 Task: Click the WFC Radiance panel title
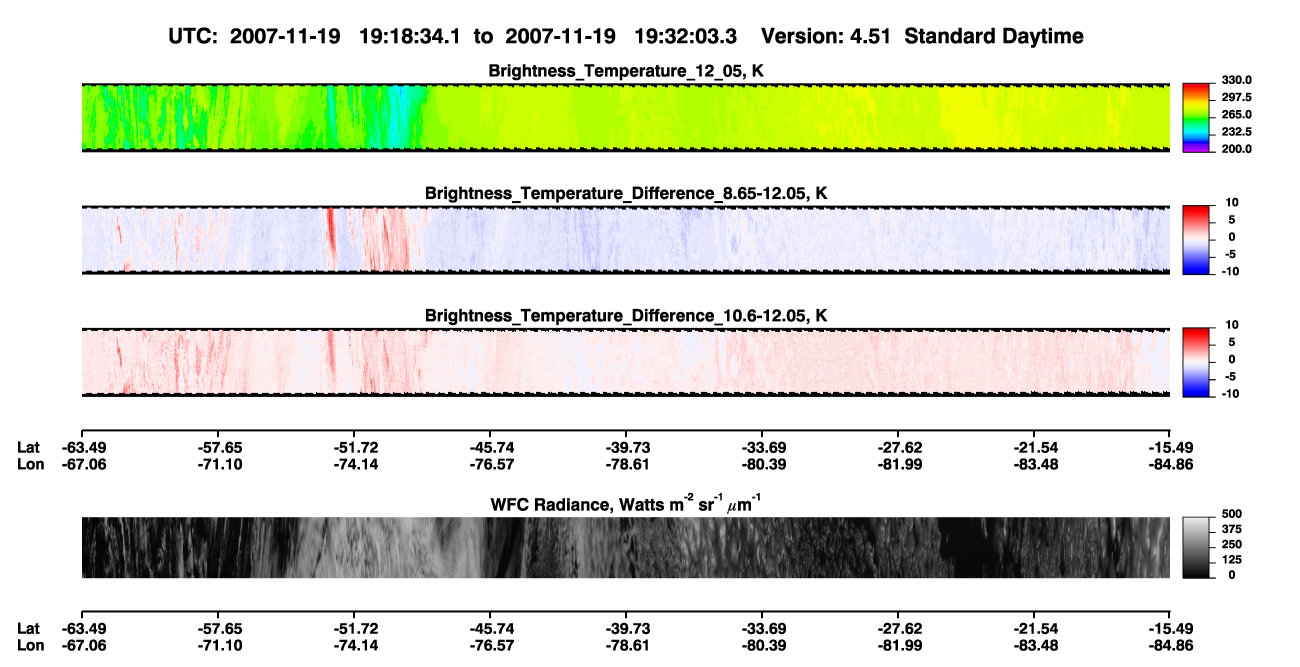(x=626, y=504)
